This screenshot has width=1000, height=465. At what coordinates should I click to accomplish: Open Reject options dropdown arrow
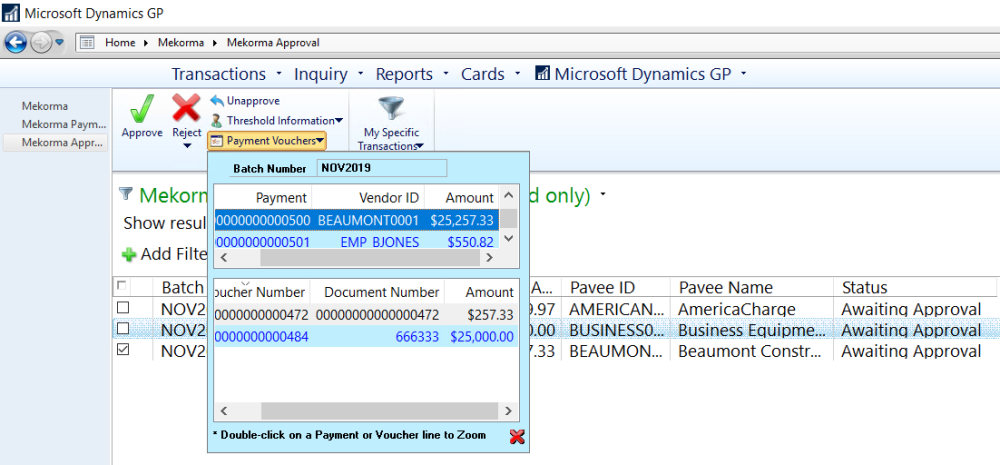[186, 146]
